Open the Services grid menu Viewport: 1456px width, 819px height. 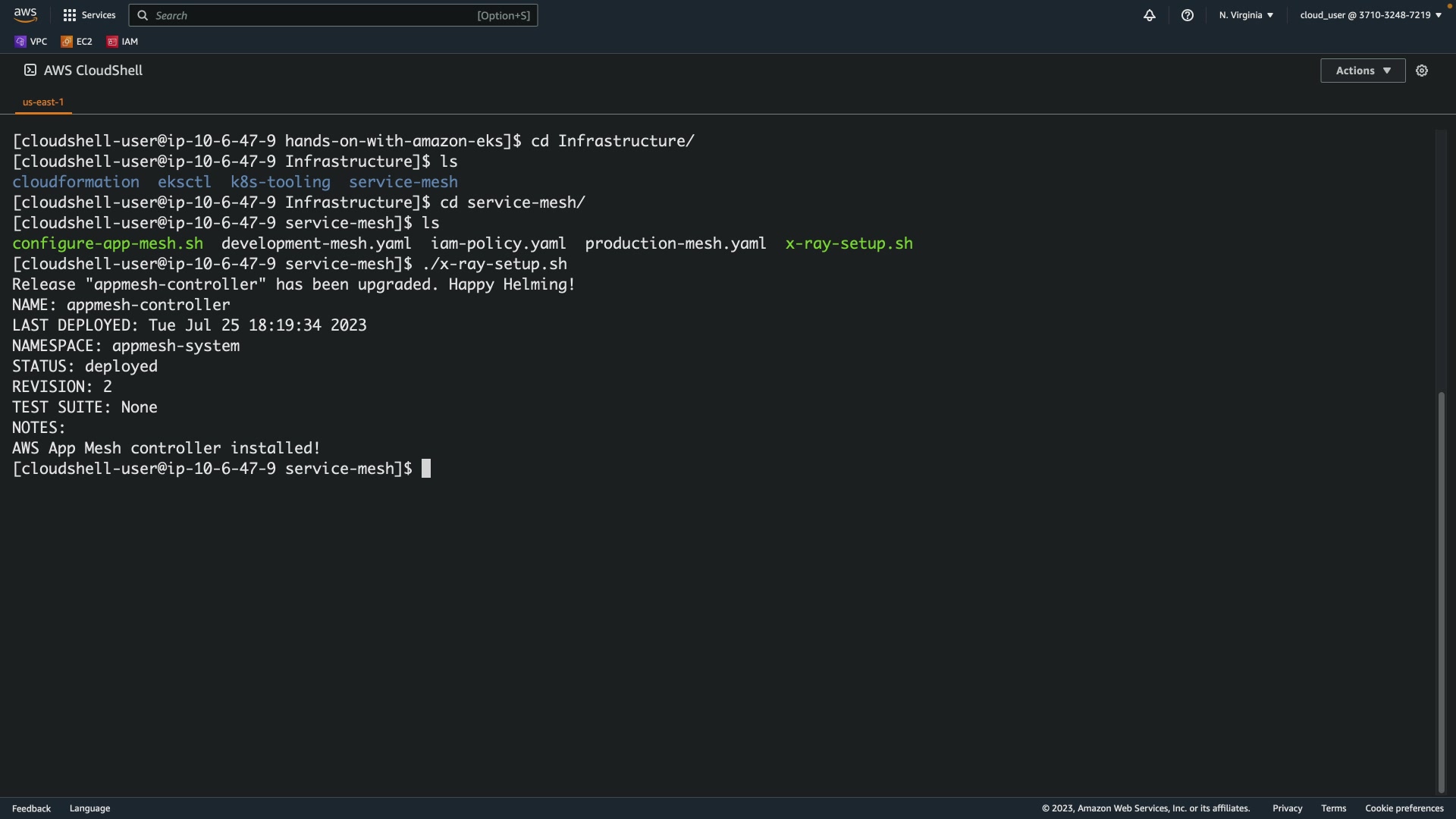[x=89, y=15]
